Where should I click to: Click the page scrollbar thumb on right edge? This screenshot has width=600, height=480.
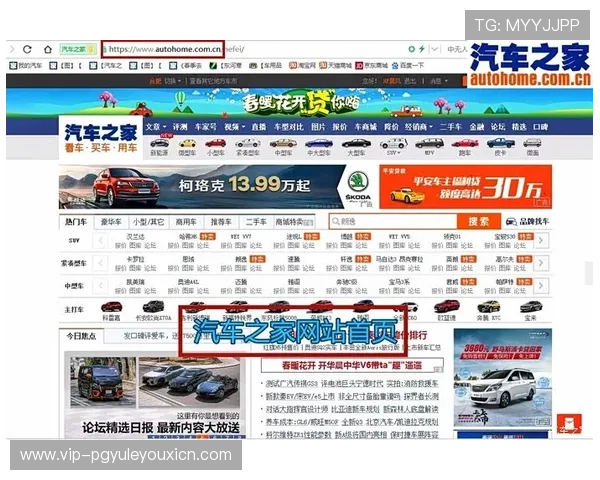(x=589, y=273)
